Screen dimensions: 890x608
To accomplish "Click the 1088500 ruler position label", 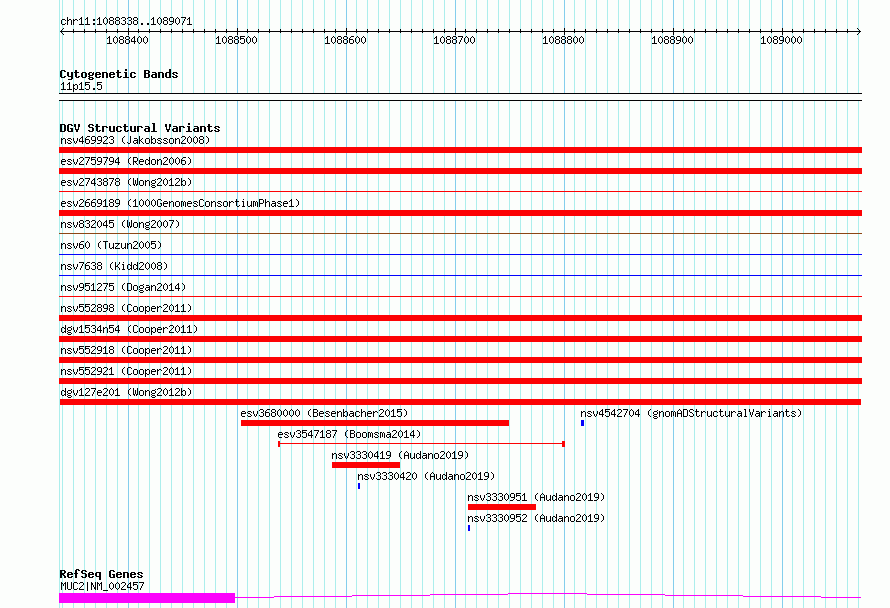I will [236, 40].
